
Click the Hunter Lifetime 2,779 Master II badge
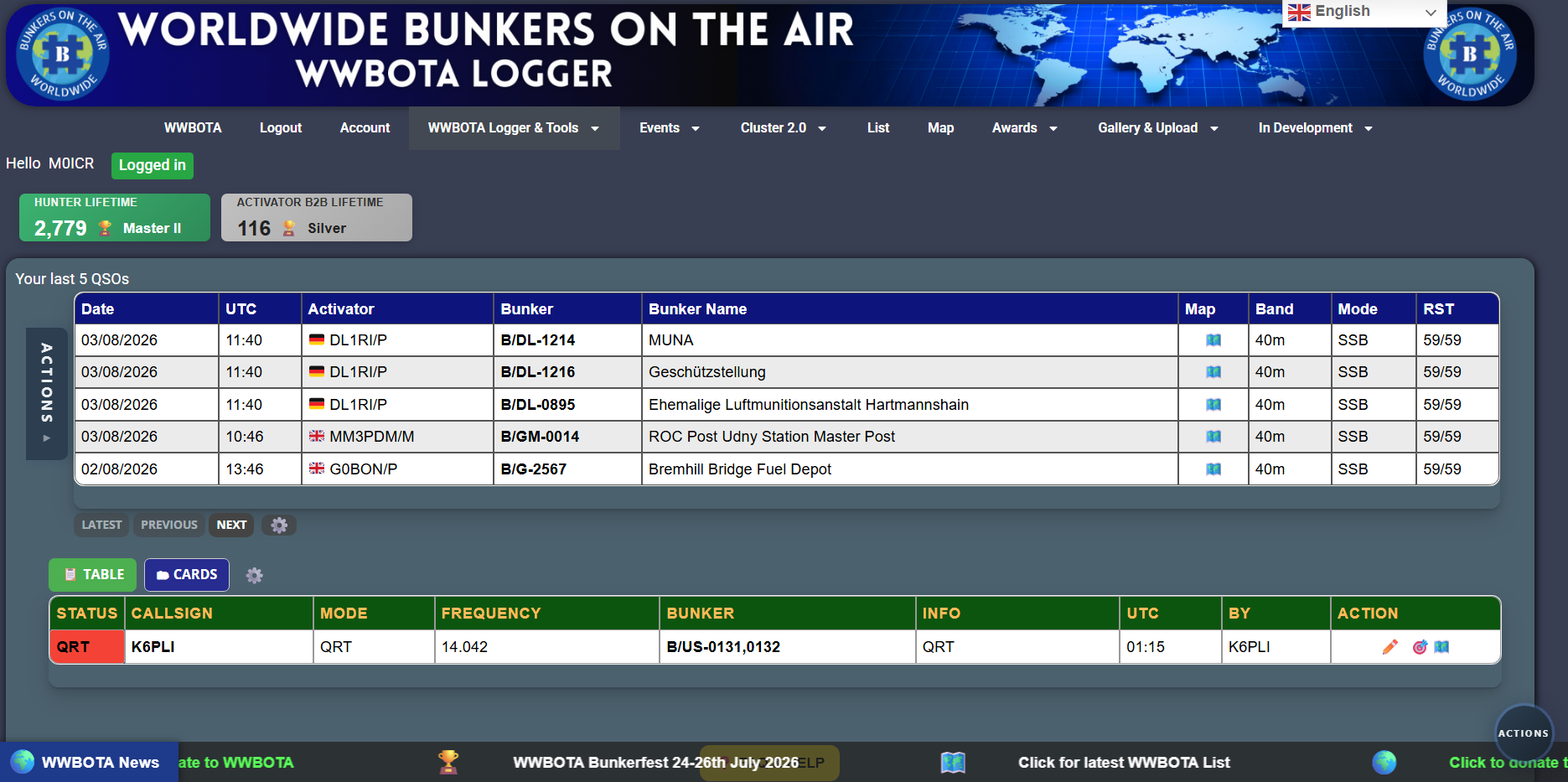(115, 217)
